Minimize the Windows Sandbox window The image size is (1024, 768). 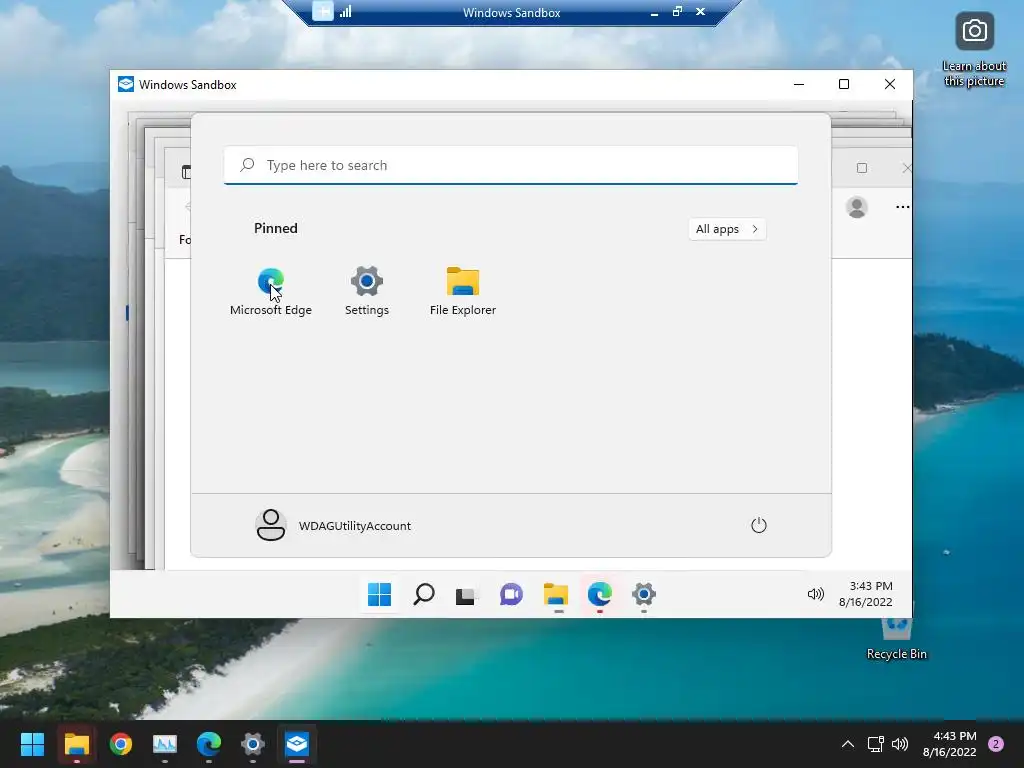tap(799, 84)
